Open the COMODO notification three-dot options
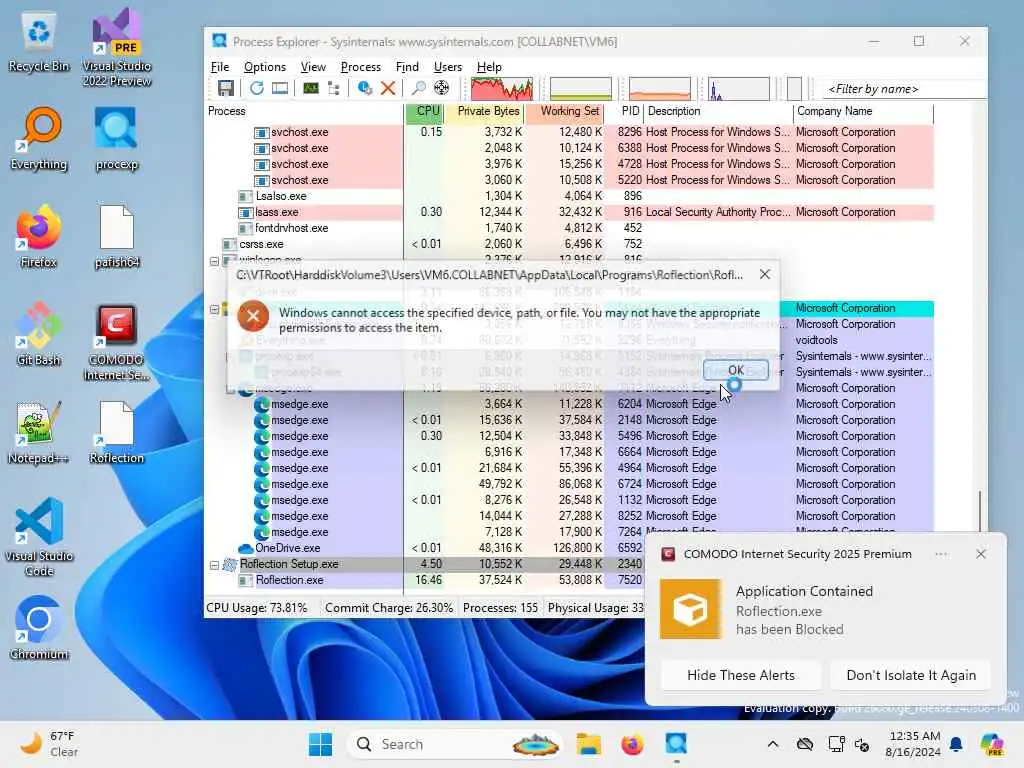The image size is (1024, 768). [941, 554]
